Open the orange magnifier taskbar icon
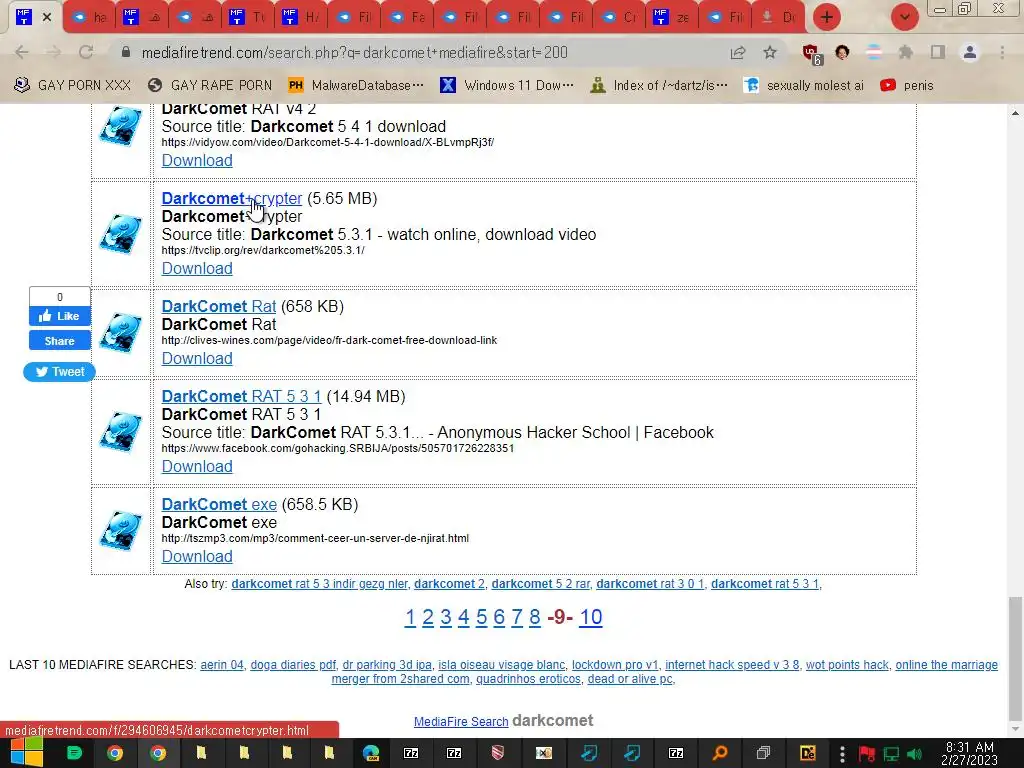1024x768 pixels. point(720,753)
